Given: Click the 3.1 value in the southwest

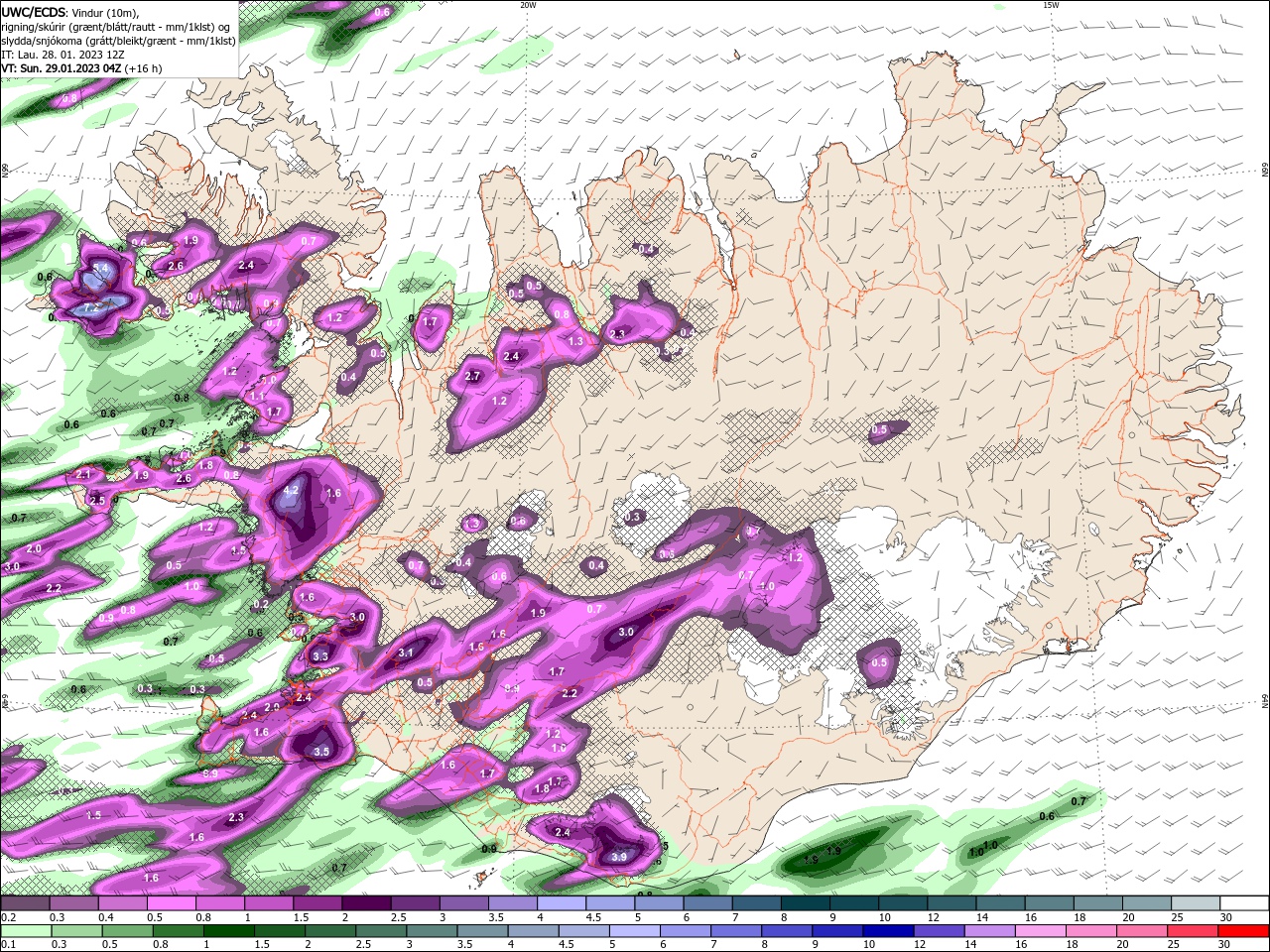Looking at the screenshot, I should (406, 653).
